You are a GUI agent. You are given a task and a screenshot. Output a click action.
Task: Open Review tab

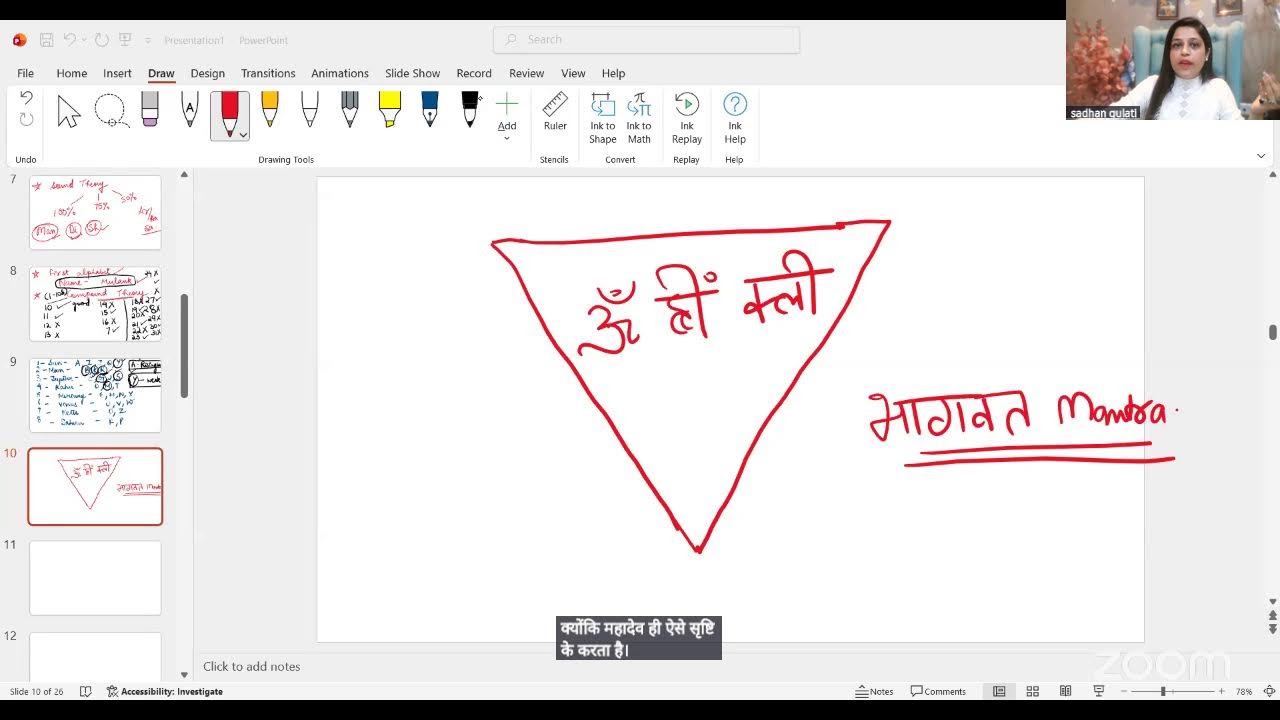point(526,73)
